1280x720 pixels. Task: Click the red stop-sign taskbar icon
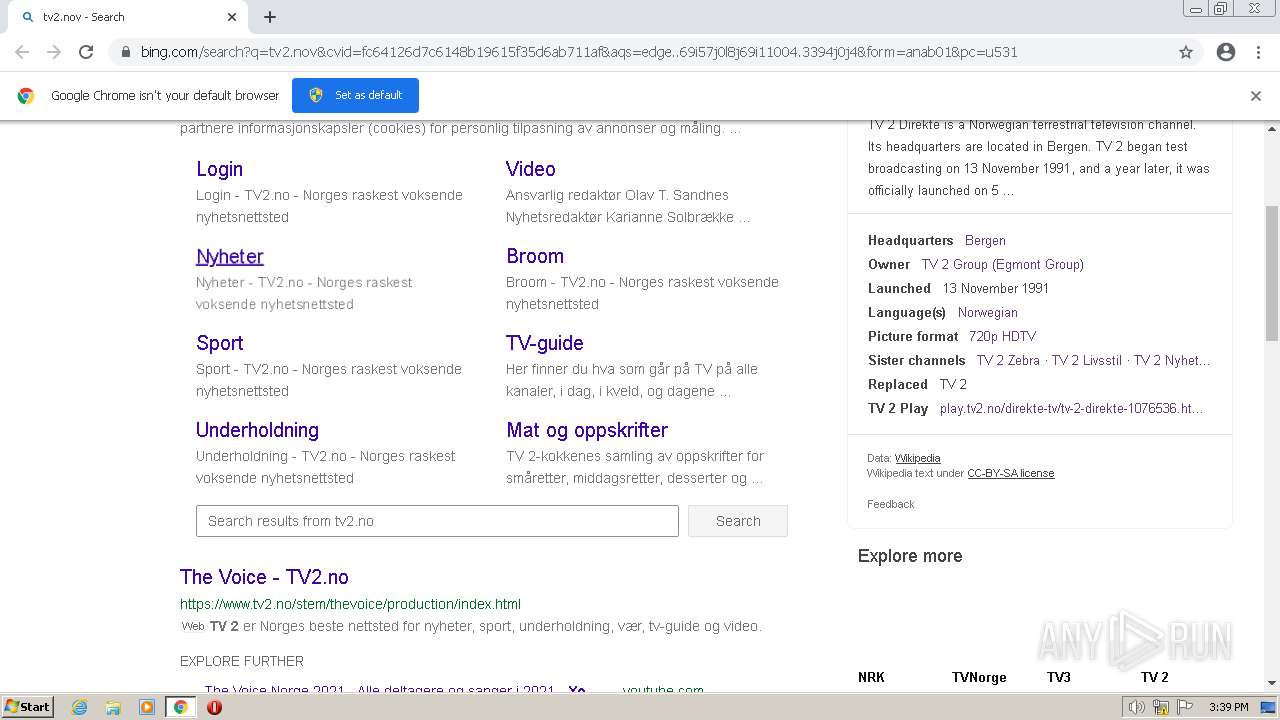click(214, 707)
